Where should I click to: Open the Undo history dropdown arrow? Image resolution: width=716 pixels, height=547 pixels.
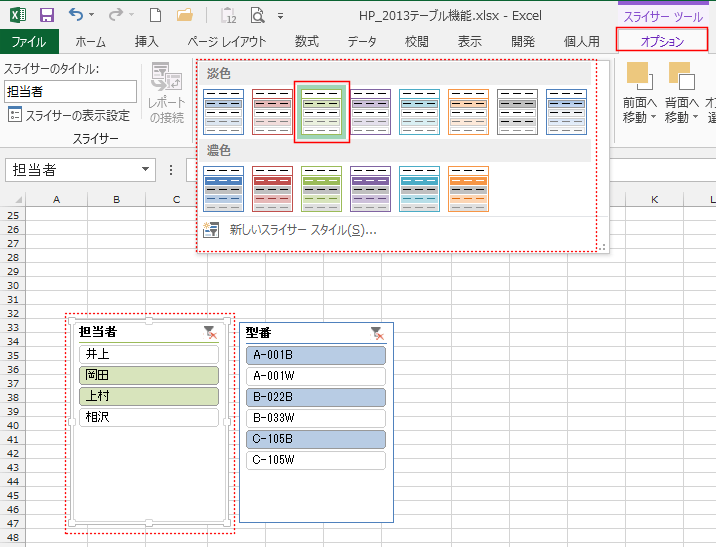[x=93, y=16]
